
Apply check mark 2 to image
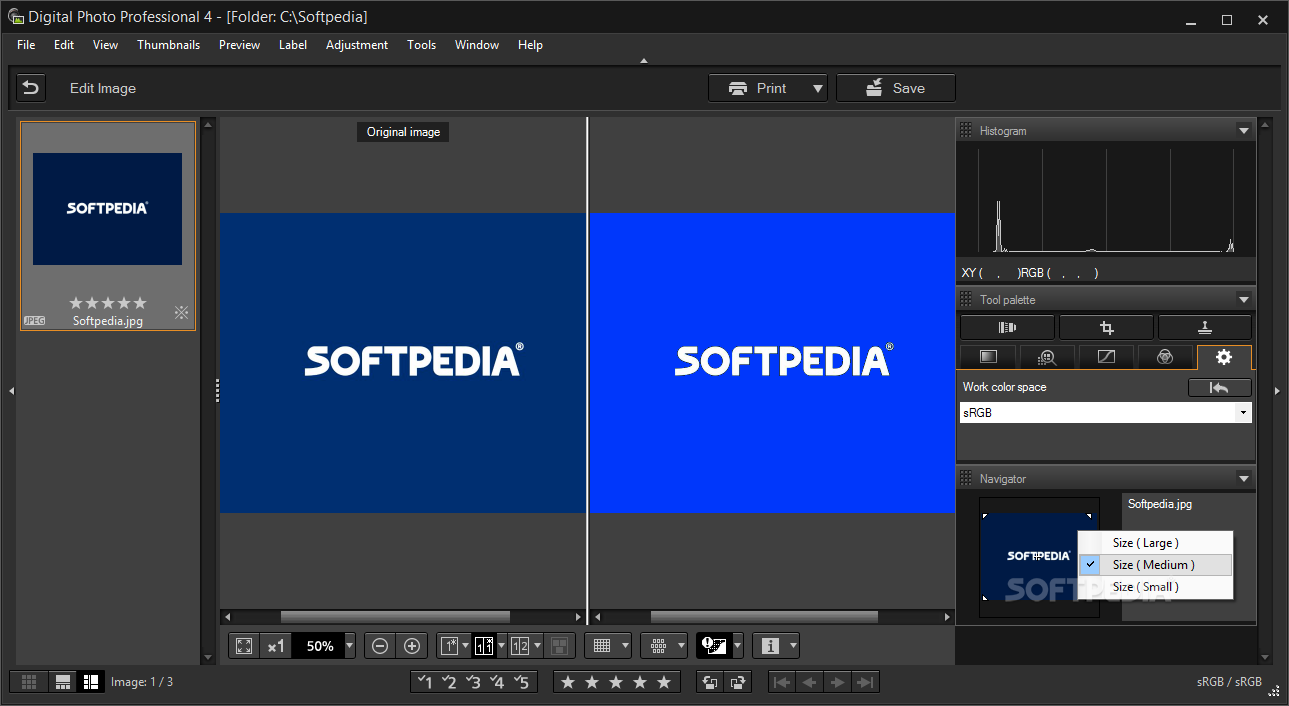click(450, 682)
